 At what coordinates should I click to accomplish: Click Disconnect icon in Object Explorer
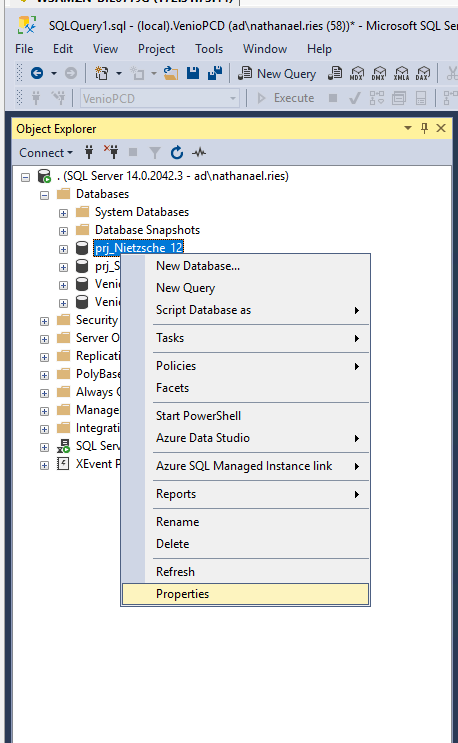tap(111, 152)
